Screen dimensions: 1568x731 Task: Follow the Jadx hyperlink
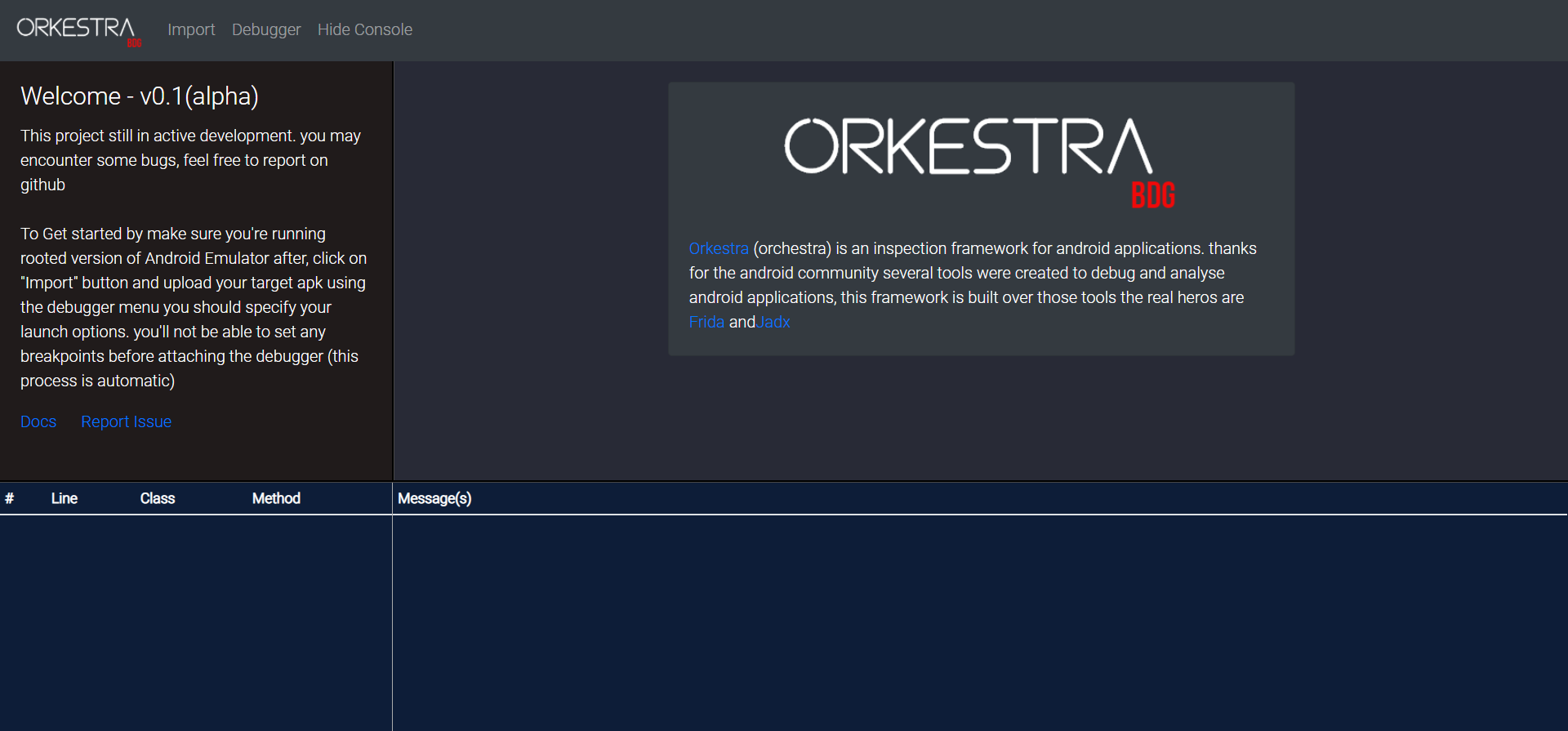click(773, 322)
